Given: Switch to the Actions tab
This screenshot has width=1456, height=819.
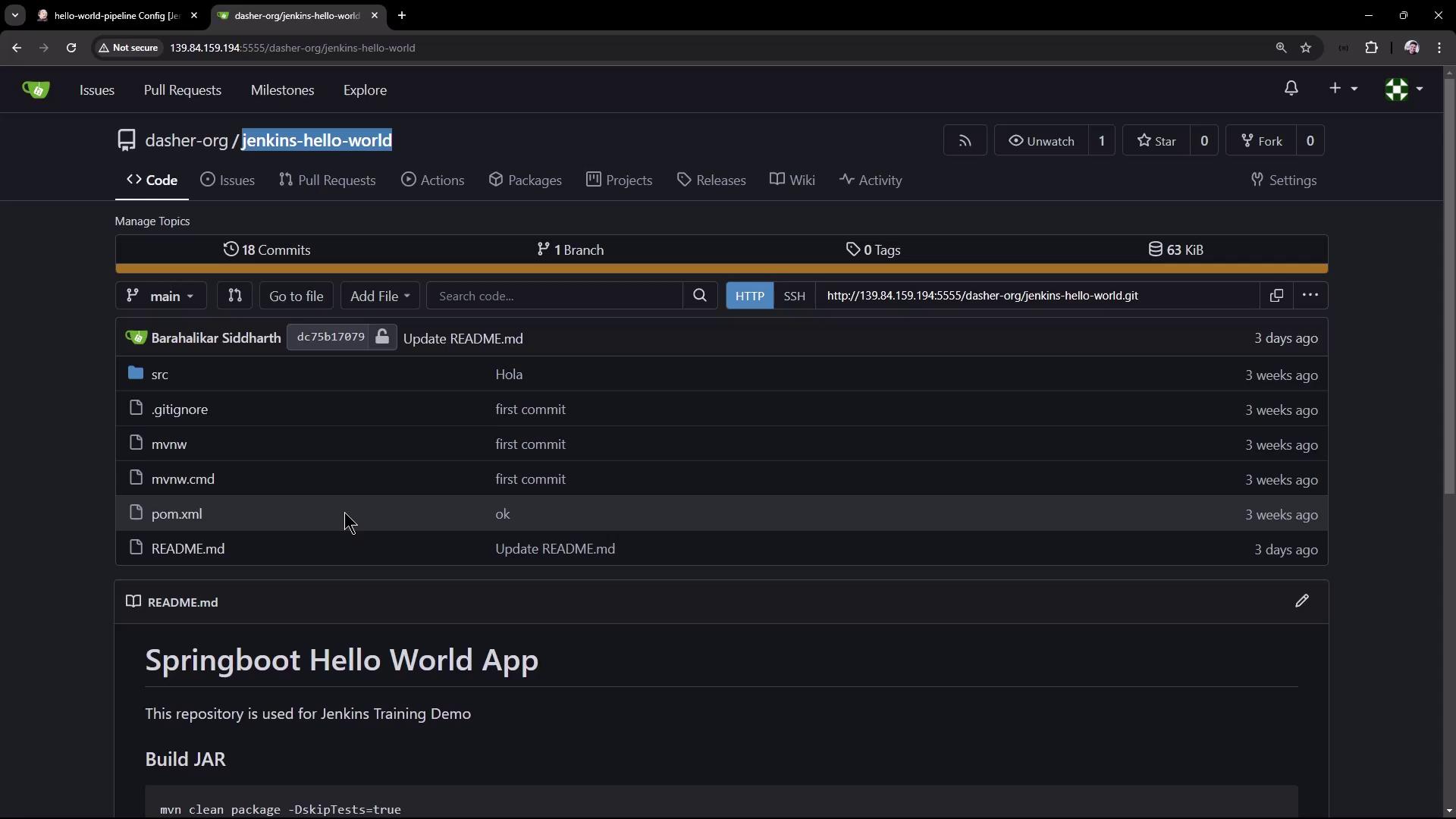Looking at the screenshot, I should (433, 180).
